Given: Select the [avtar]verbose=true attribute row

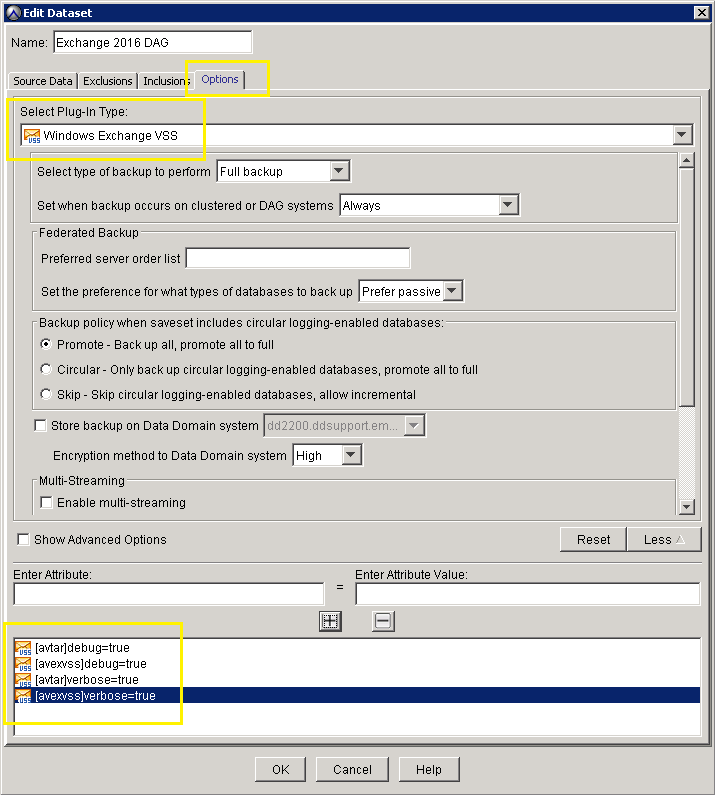Looking at the screenshot, I should coord(358,679).
